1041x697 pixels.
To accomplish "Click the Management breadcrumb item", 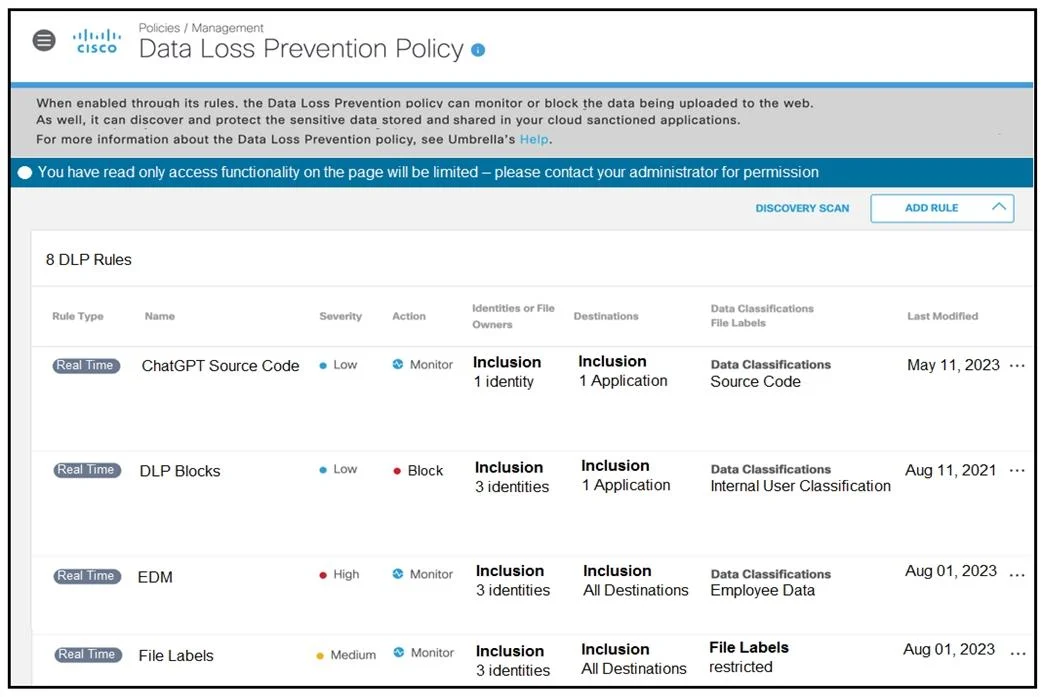I will [x=227, y=28].
